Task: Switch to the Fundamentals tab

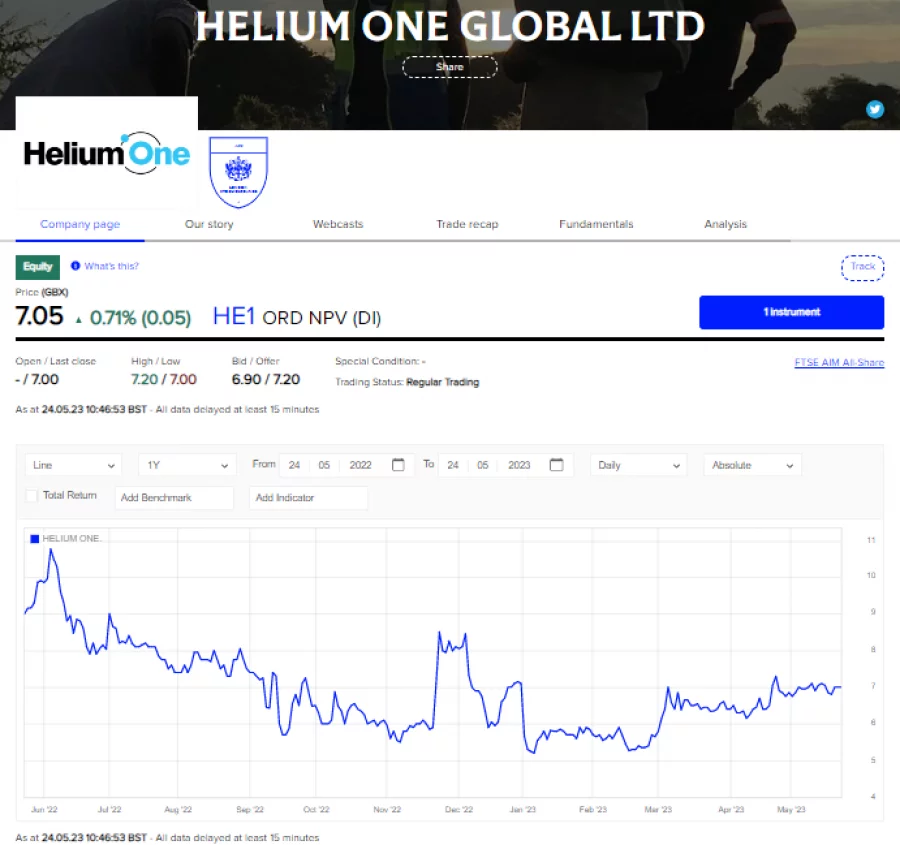Action: pos(595,224)
